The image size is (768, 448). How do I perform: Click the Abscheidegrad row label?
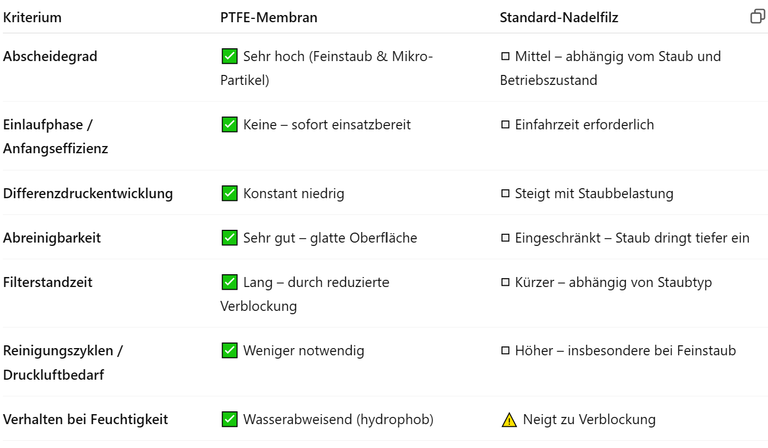pos(50,56)
